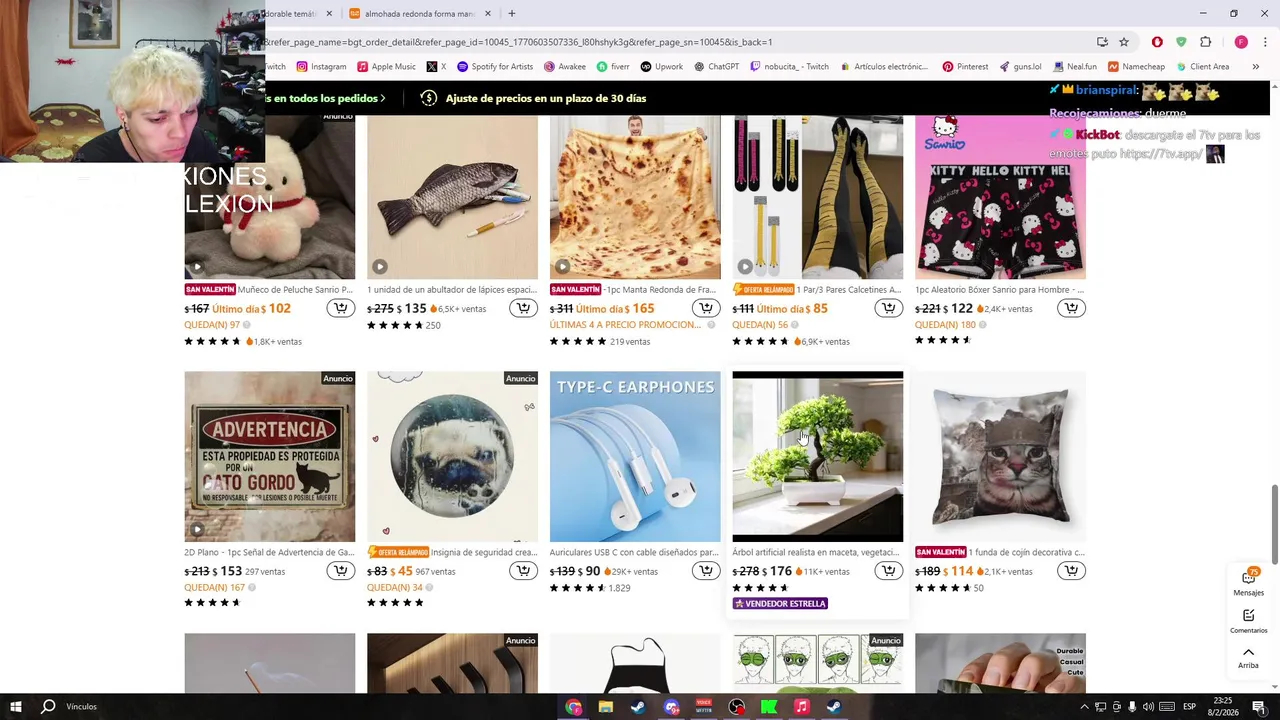Open the Mensajes chat icon
This screenshot has height=720, width=1280.
1248,583
